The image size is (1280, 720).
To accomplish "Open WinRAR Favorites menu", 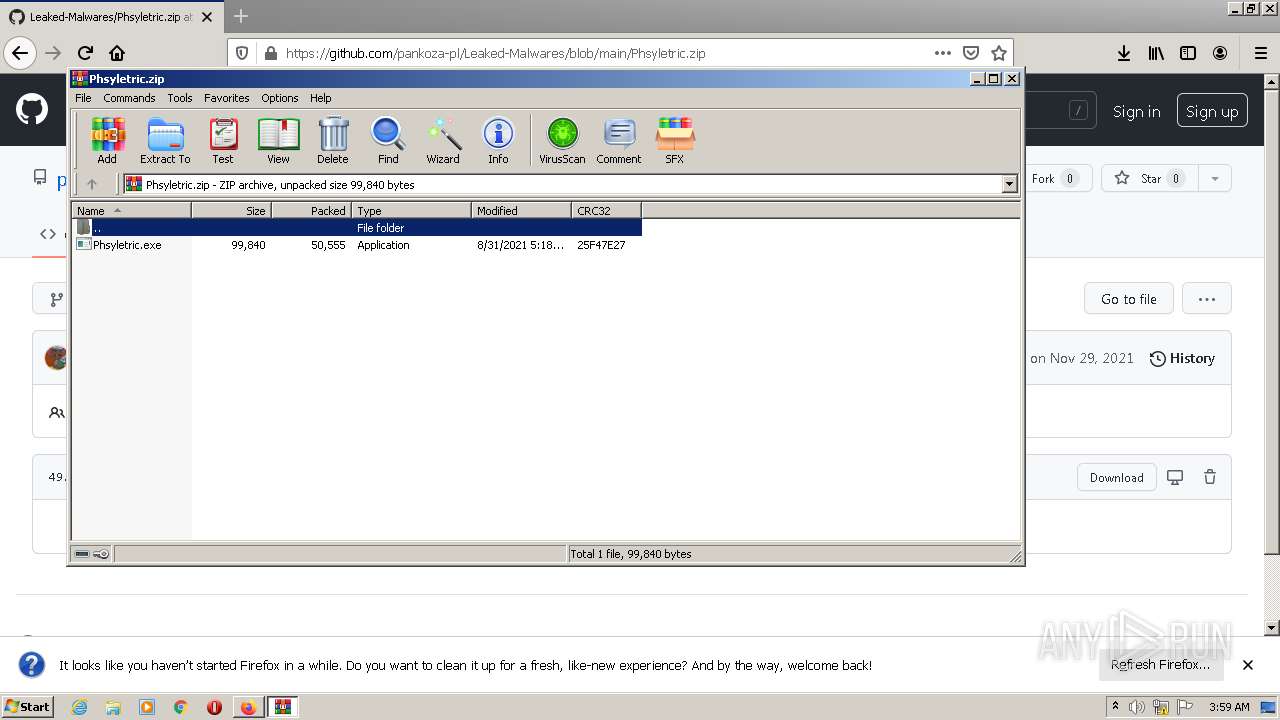I will click(x=227, y=98).
